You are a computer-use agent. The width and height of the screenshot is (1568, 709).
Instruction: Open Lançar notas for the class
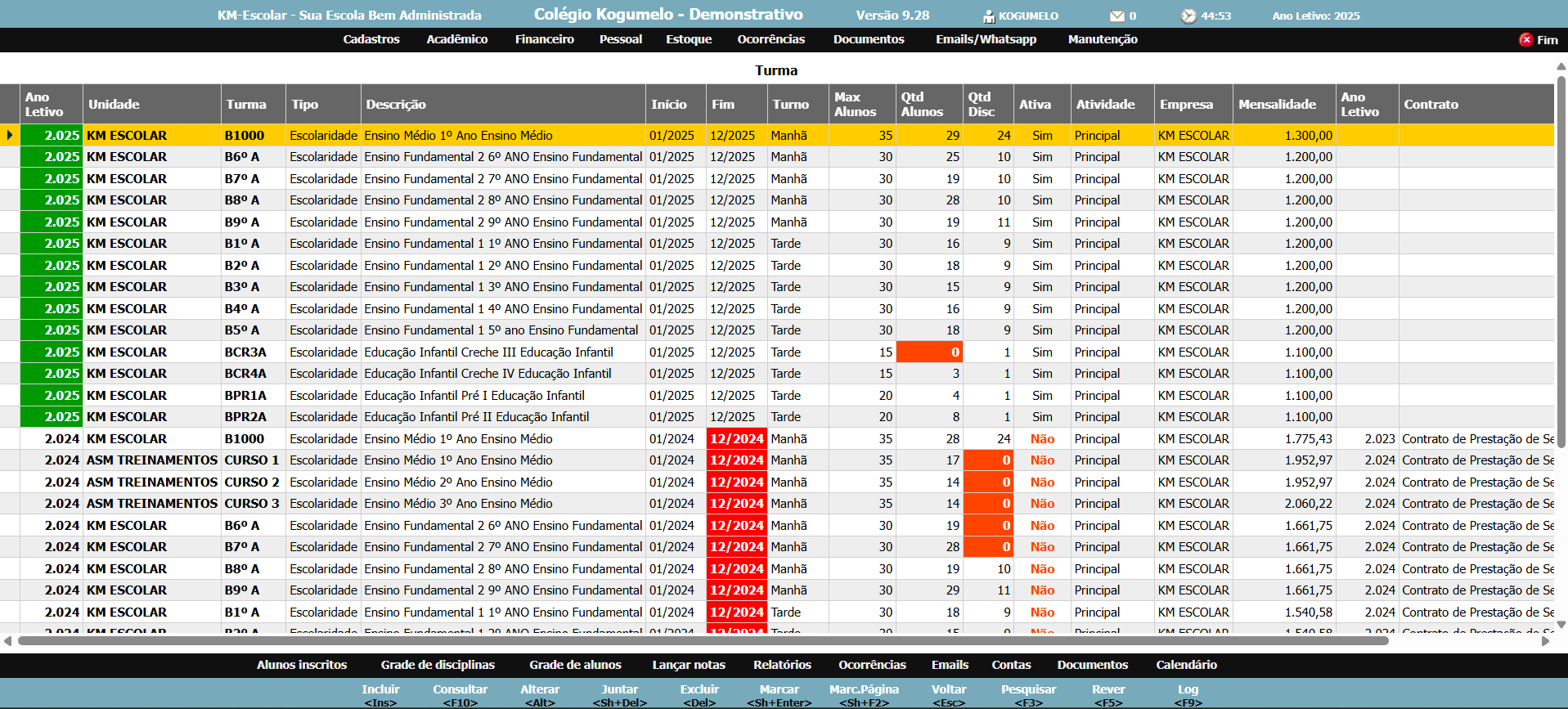tap(688, 665)
